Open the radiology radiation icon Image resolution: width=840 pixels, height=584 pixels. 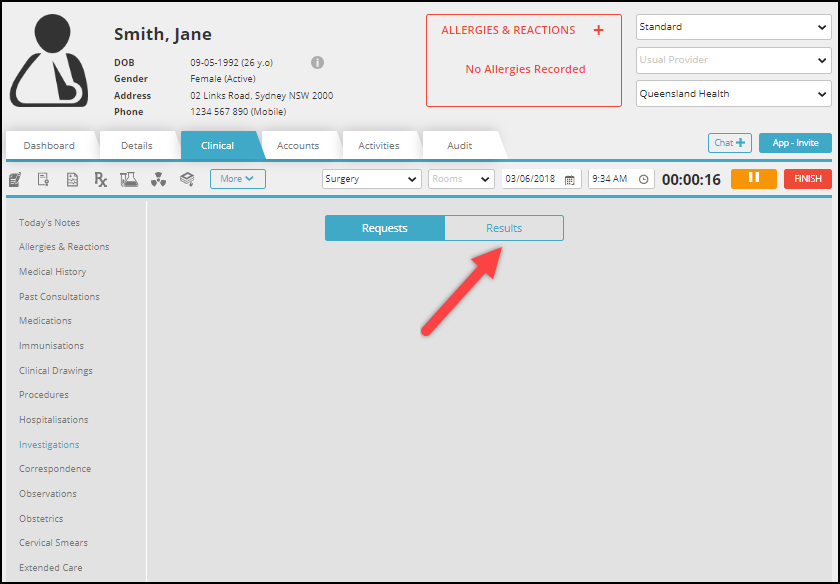158,179
